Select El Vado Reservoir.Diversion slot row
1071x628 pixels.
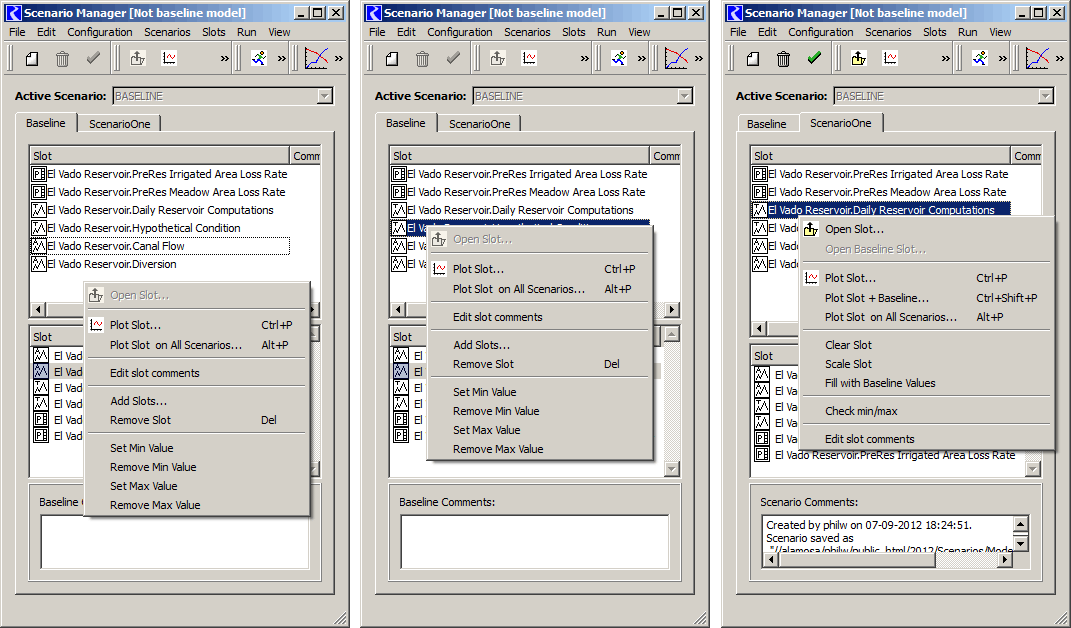tap(160, 264)
